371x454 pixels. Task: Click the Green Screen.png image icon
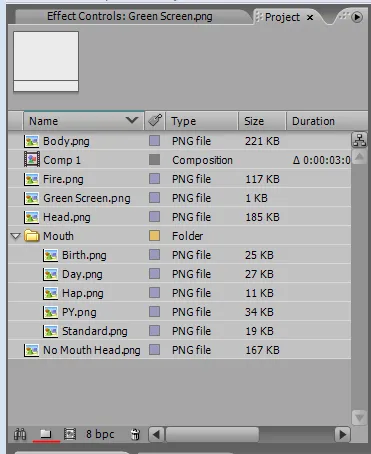pos(32,198)
